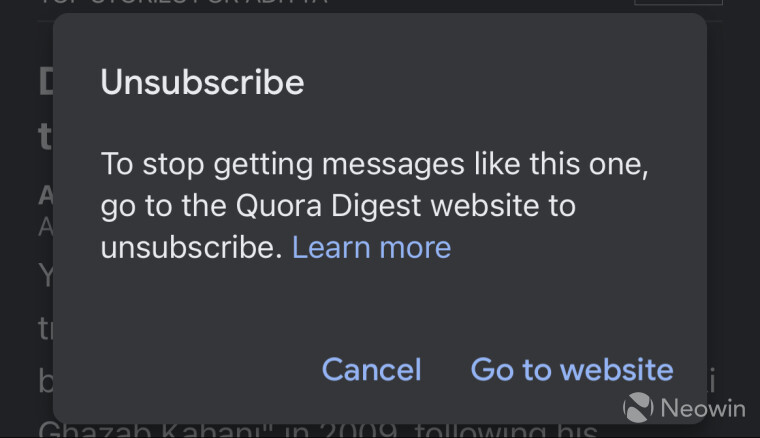Click the Neowin watermark text
This screenshot has height=438, width=760.
click(x=703, y=408)
